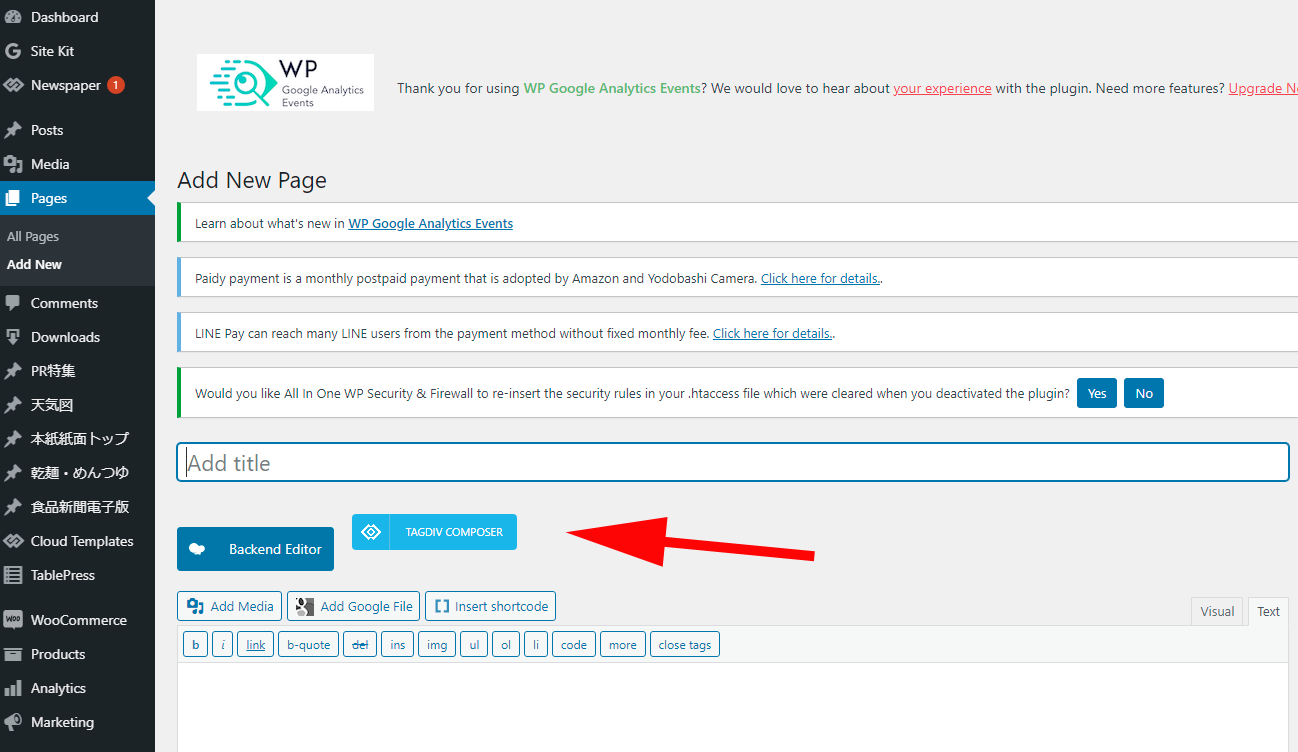Click the TablePress table icon
This screenshot has height=752, width=1298.
[13, 575]
